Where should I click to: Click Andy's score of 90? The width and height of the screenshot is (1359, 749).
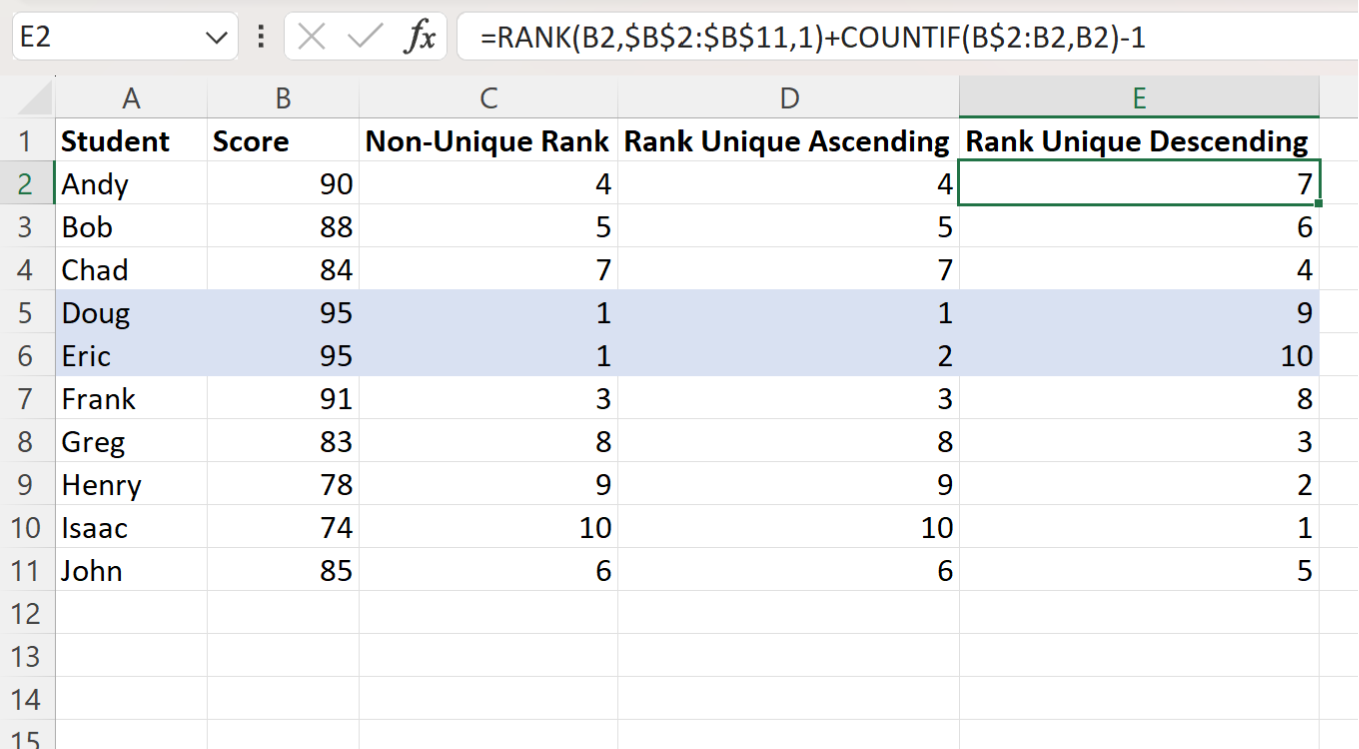[x=283, y=184]
